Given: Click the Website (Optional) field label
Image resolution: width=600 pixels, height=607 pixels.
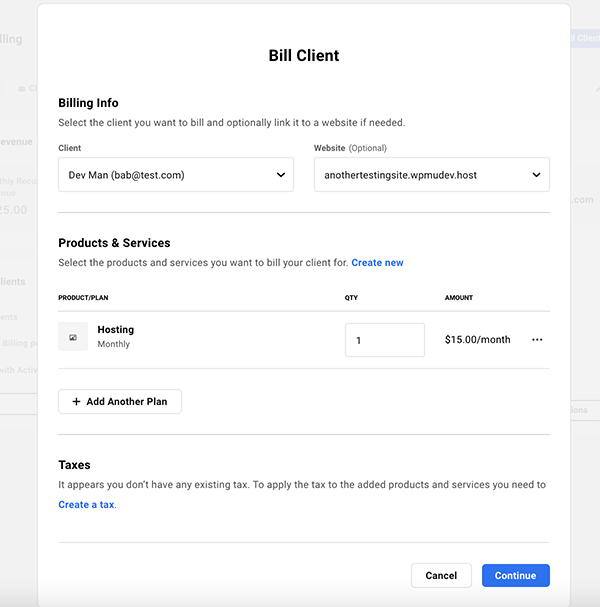Looking at the screenshot, I should coord(348,148).
